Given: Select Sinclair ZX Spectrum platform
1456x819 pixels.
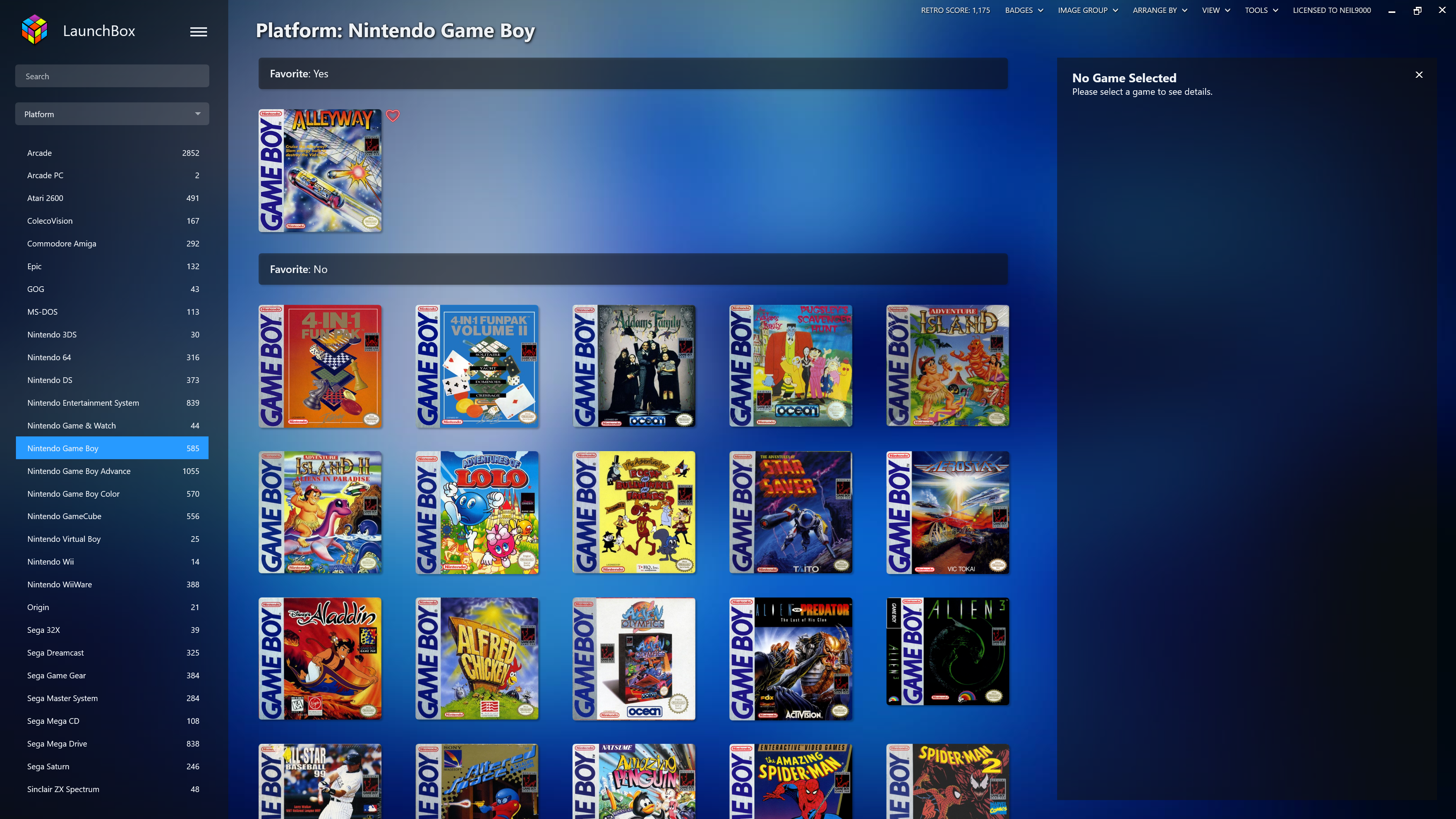Looking at the screenshot, I should (112, 789).
